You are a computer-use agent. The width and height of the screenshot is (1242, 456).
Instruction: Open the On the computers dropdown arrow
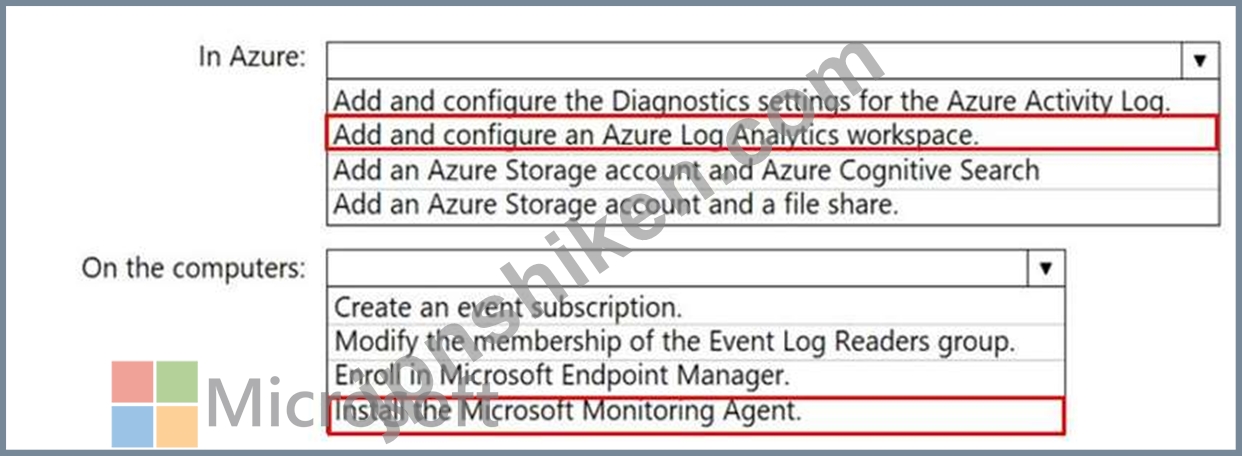[1046, 268]
